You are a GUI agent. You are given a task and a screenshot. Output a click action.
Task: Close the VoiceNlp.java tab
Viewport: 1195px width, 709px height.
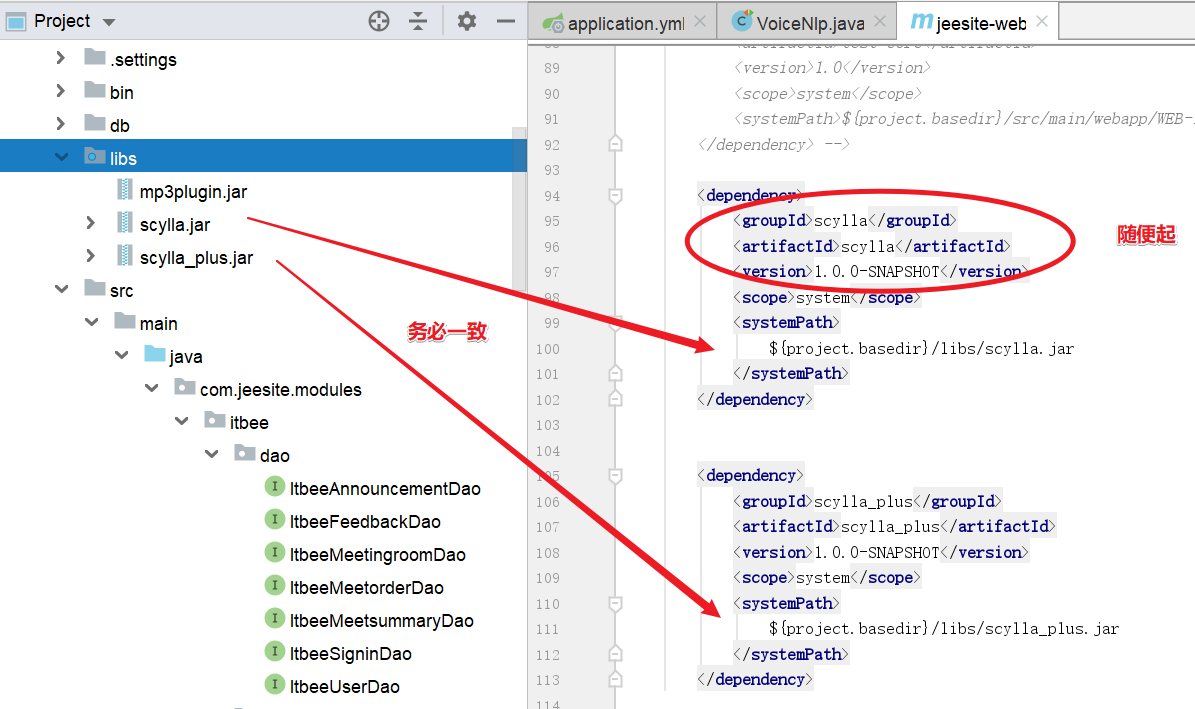coord(880,21)
